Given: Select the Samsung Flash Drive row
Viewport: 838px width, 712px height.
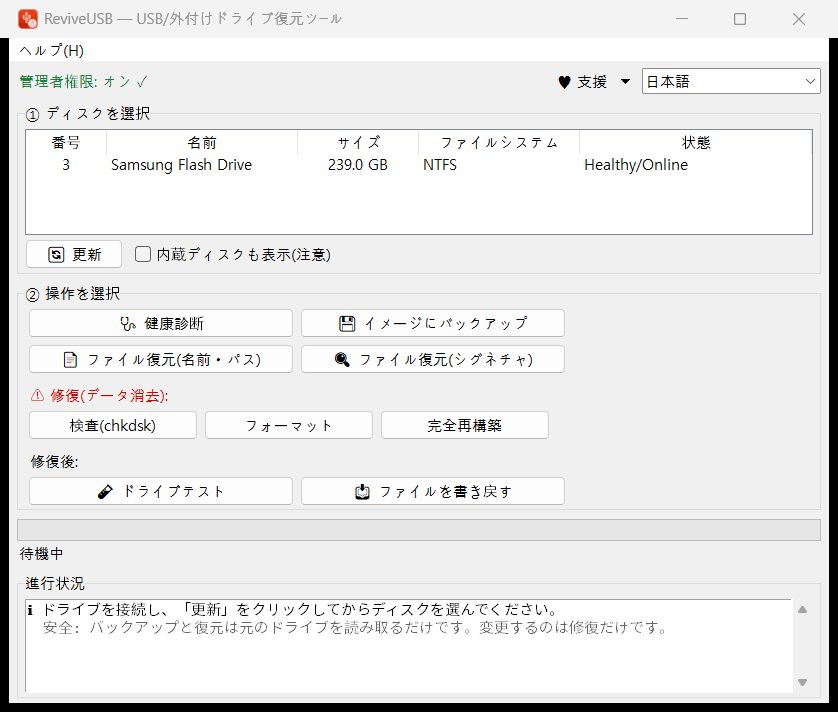Looking at the screenshot, I should point(418,165).
